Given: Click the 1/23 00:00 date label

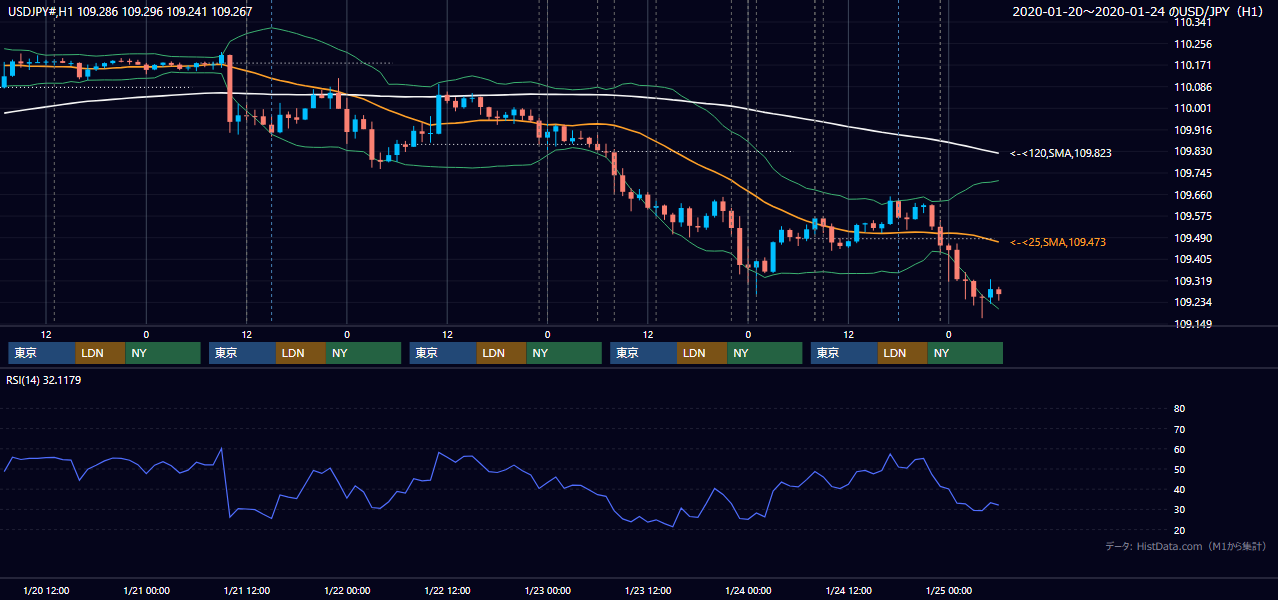Looking at the screenshot, I should point(547,590).
